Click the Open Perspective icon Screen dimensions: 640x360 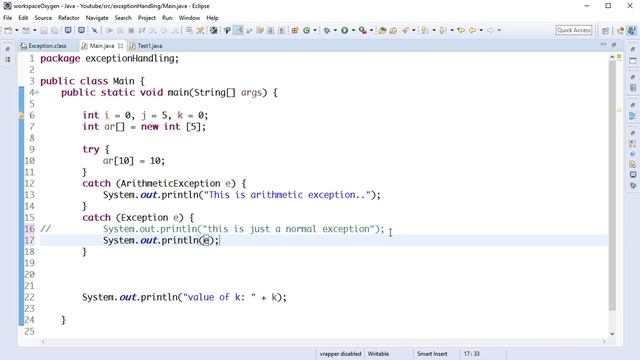(606, 31)
